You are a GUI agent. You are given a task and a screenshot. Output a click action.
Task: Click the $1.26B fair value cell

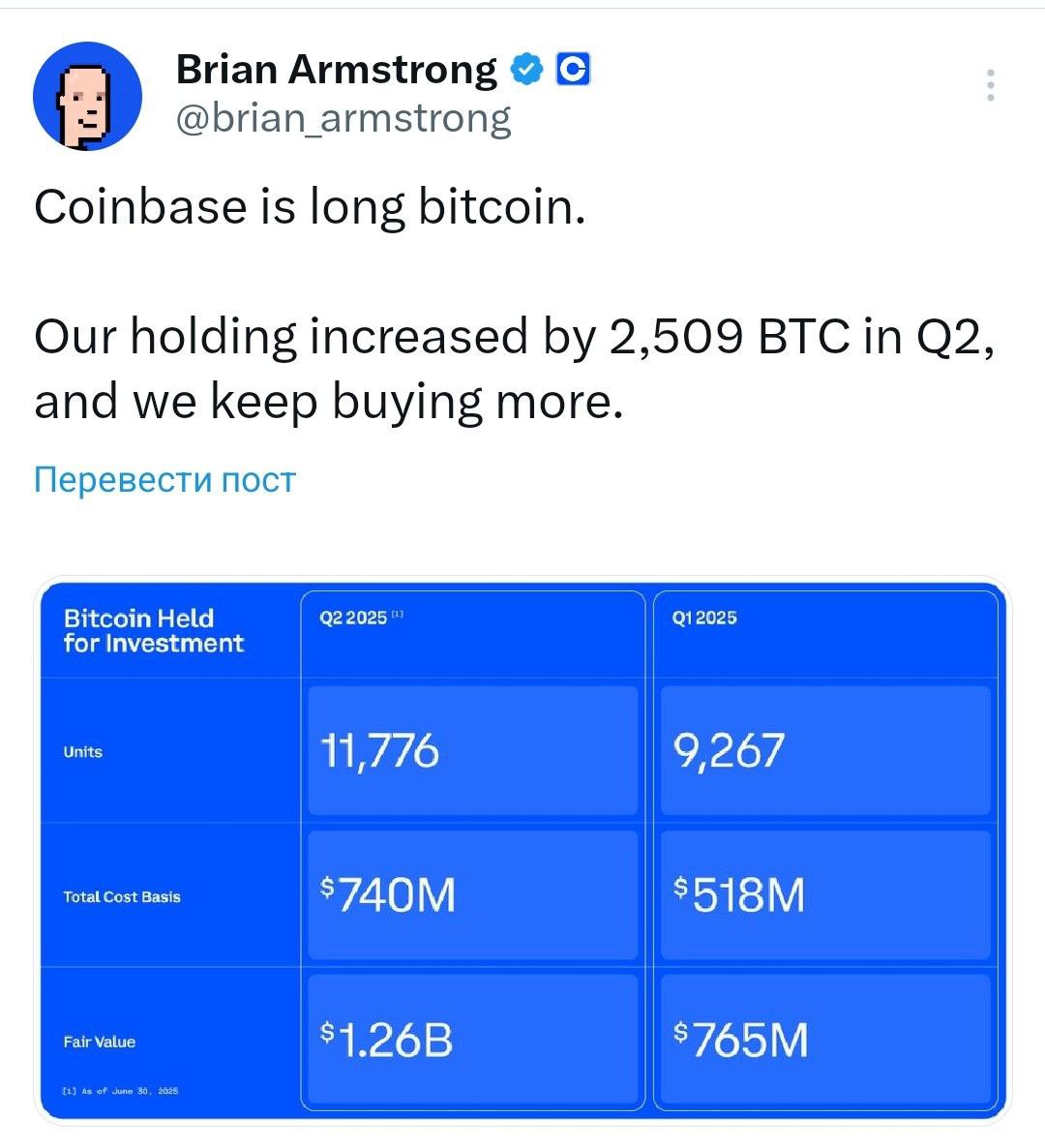click(473, 1039)
